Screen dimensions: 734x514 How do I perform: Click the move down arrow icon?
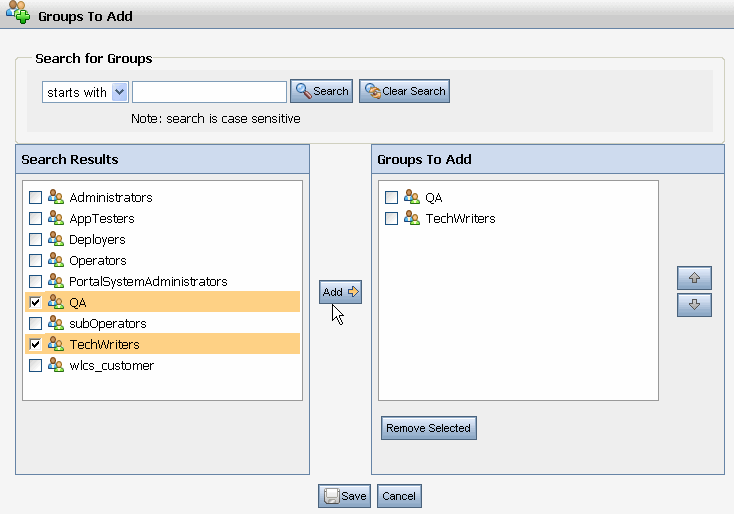[x=694, y=305]
